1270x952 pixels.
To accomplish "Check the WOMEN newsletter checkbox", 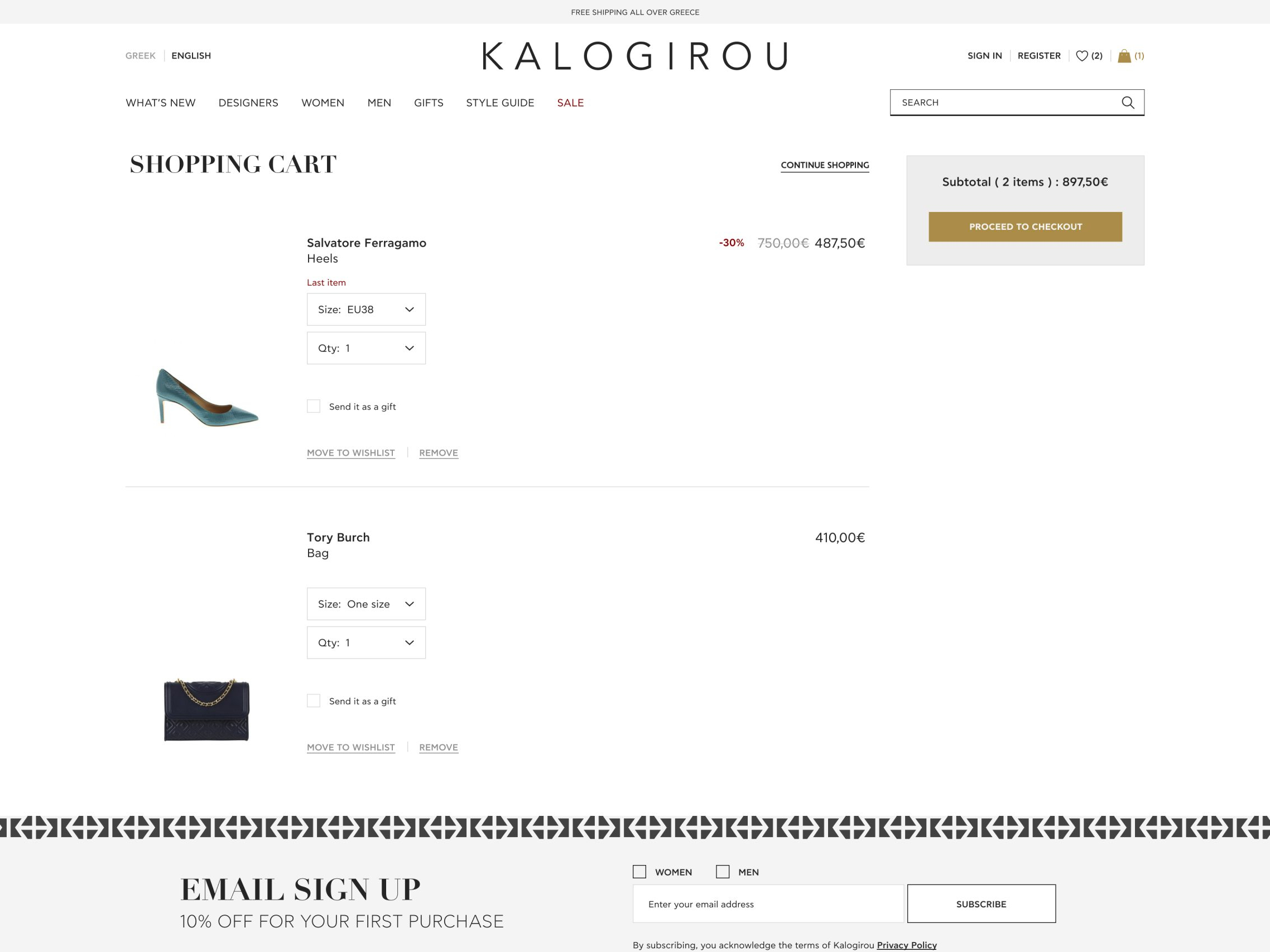I will point(639,872).
